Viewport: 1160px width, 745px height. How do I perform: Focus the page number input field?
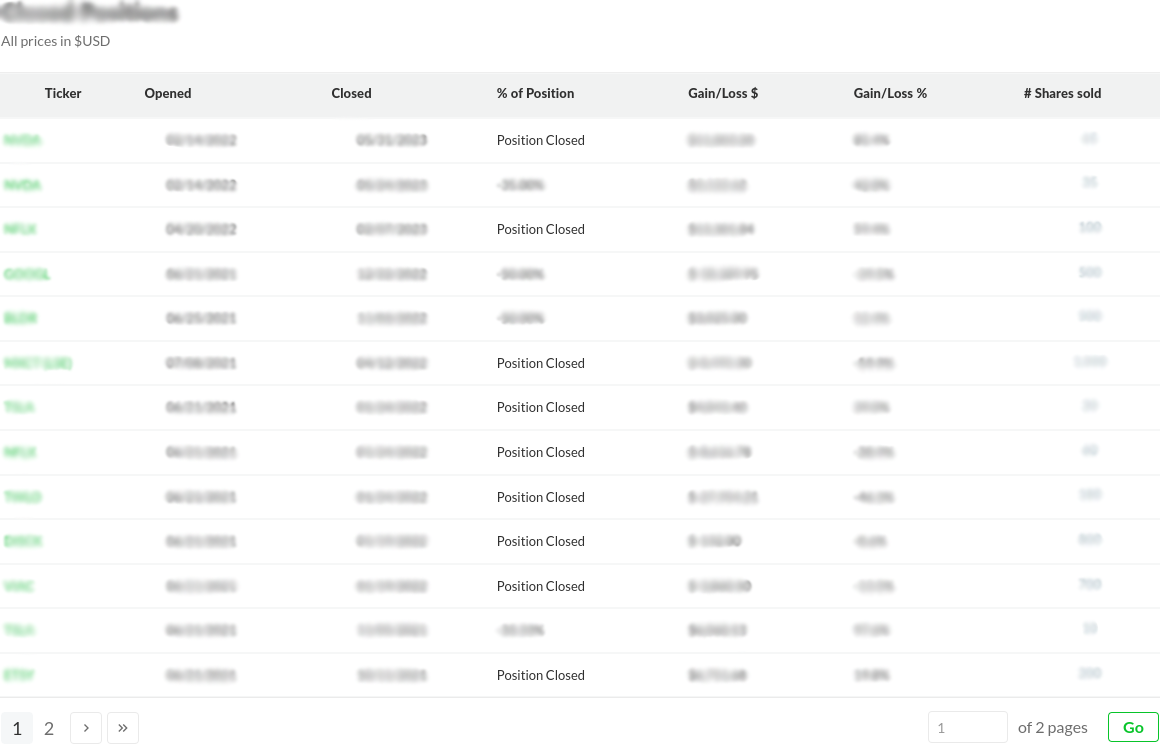pos(967,727)
